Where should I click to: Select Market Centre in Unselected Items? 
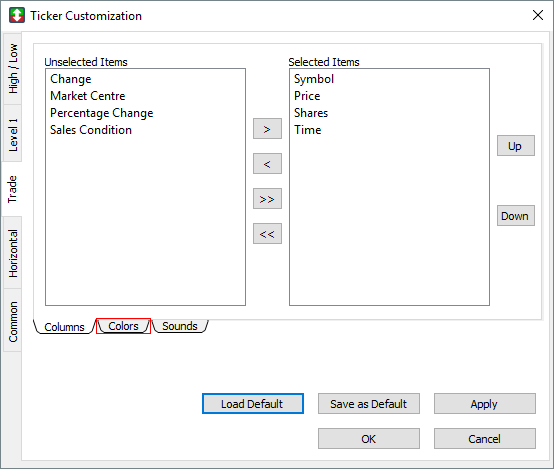88,96
